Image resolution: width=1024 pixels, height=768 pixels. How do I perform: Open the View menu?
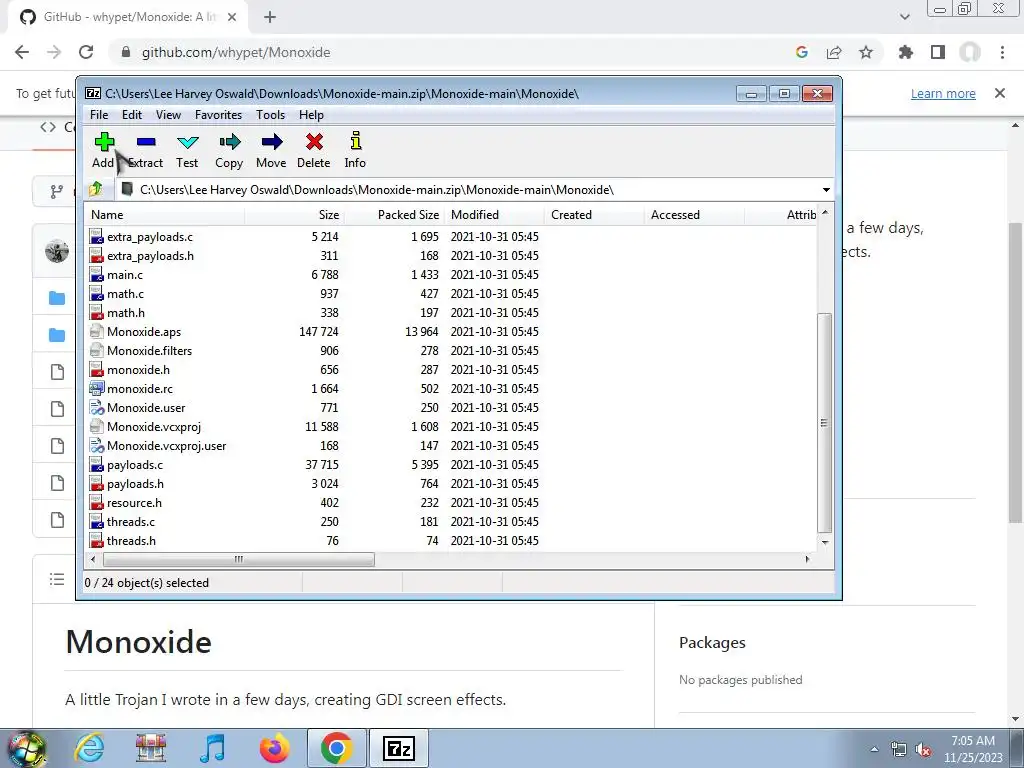[168, 115]
